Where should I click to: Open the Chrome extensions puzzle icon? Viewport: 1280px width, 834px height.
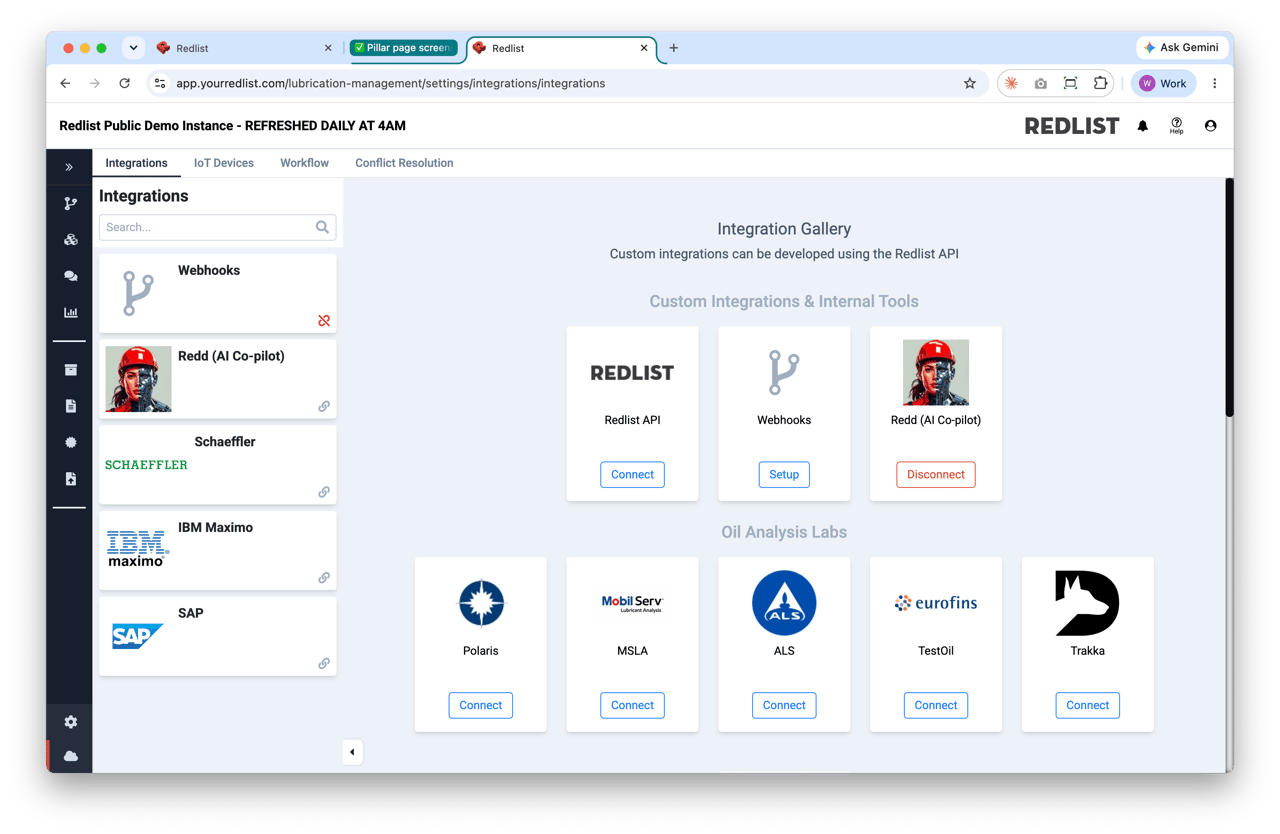1100,84
